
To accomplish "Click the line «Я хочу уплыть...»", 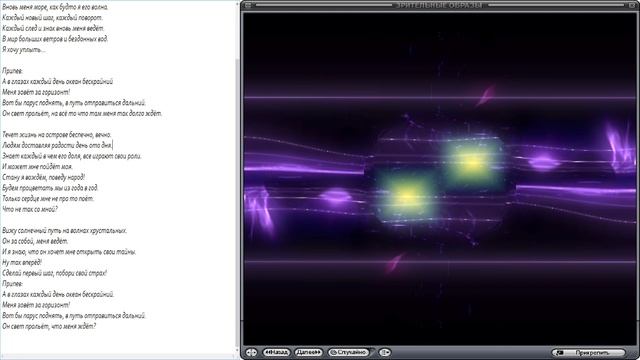I will pos(23,49).
